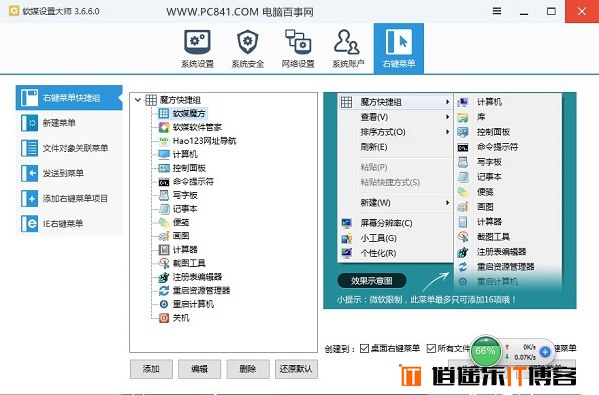
Task: Click the 命令提示符 icon in tree
Action: coord(164,182)
